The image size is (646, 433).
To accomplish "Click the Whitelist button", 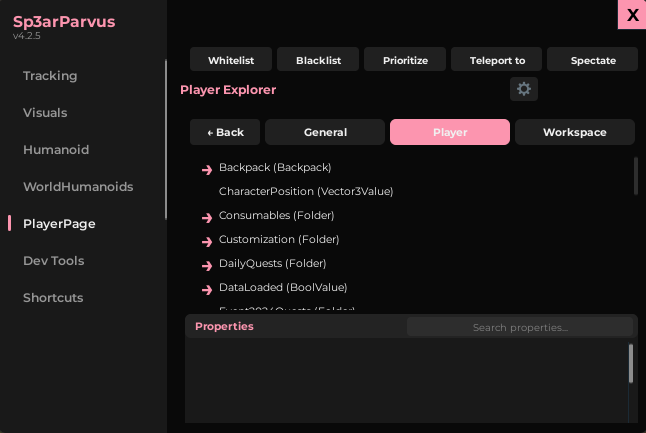I will pos(231,59).
